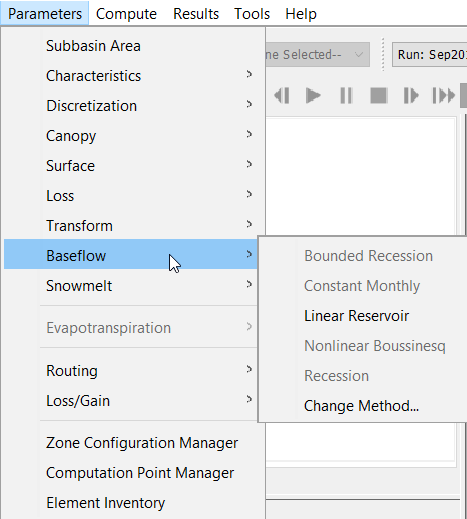Click the step backward playback icon
This screenshot has height=519, width=467.
[282, 96]
